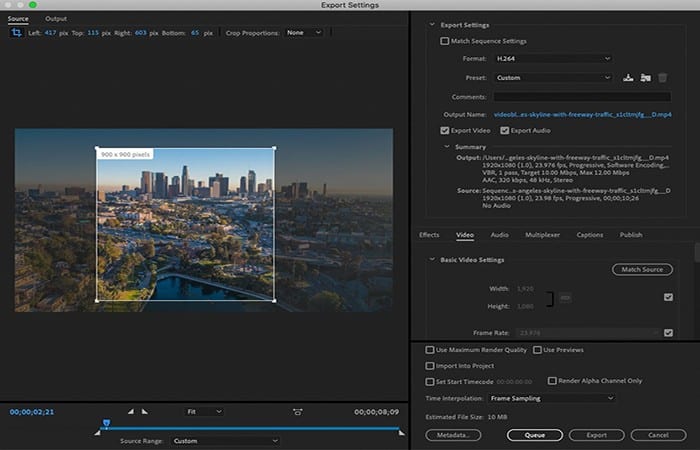Open the Frame Rate dropdown
700x450 pixels.
pos(588,333)
